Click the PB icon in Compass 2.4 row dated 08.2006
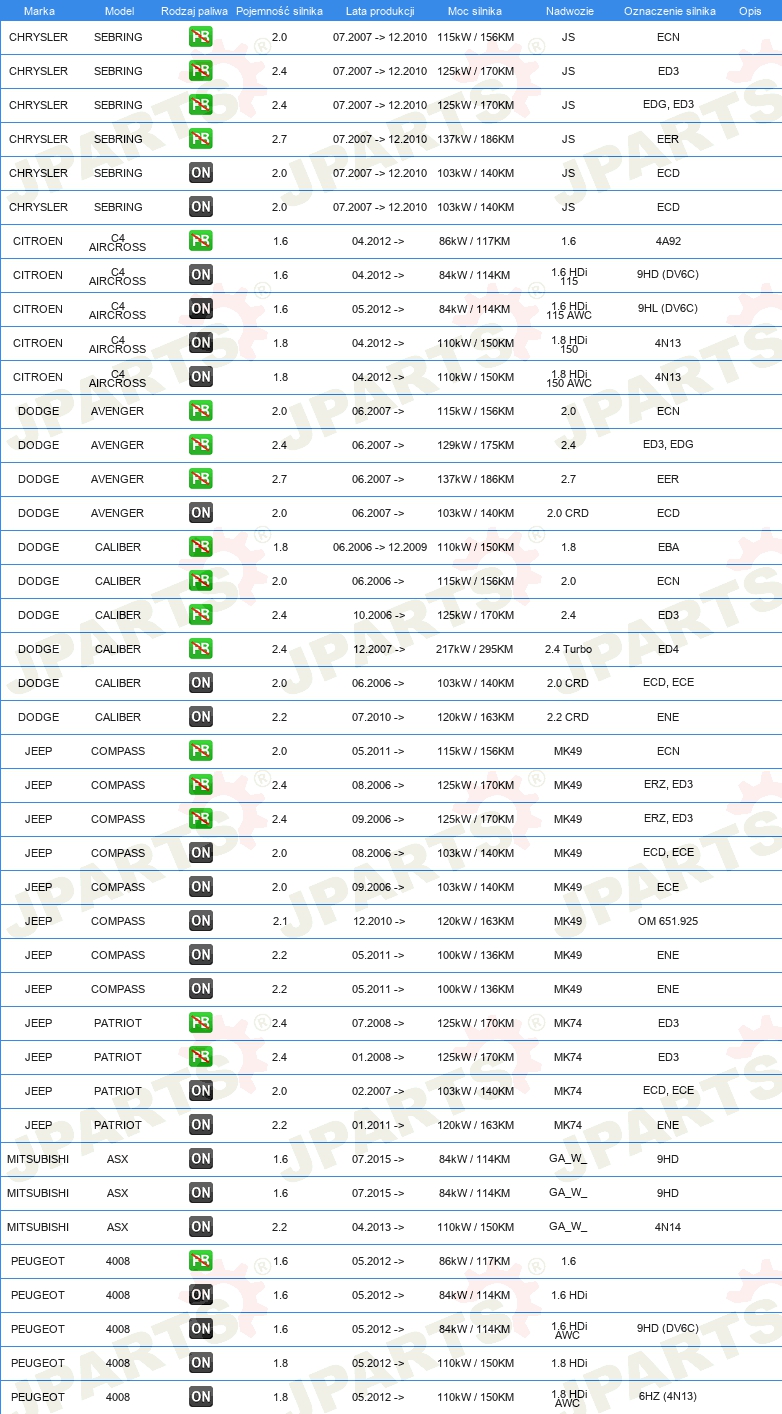The image size is (782, 1414). tap(201, 785)
